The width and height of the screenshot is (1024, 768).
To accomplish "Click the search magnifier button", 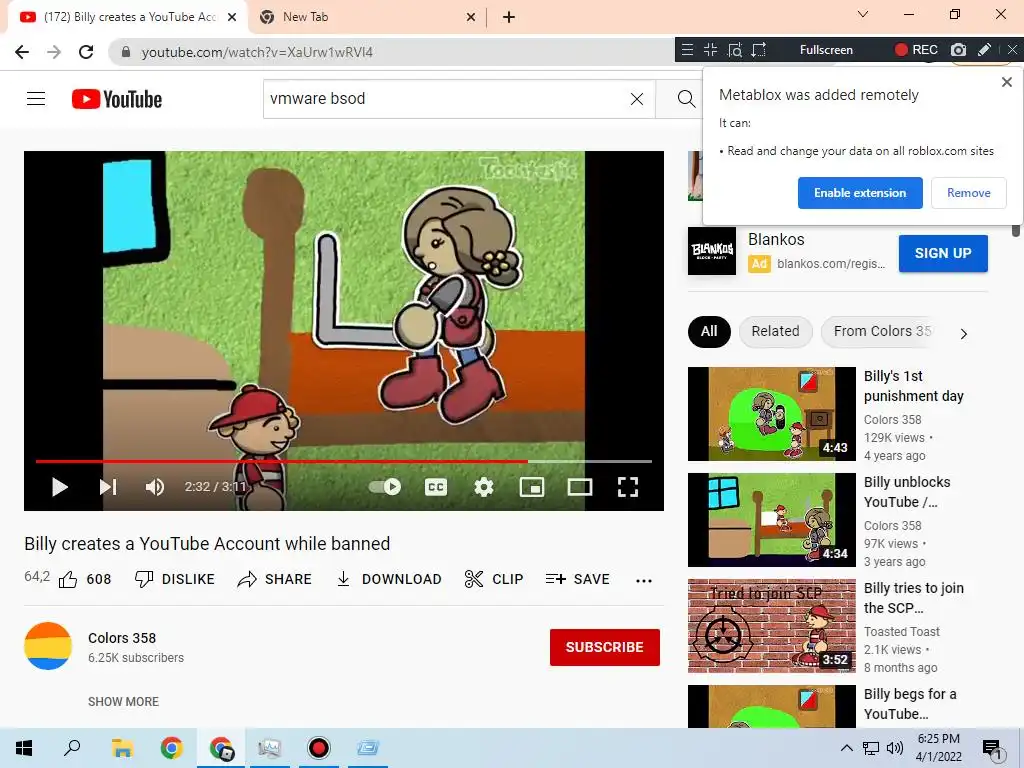I will coord(686,99).
